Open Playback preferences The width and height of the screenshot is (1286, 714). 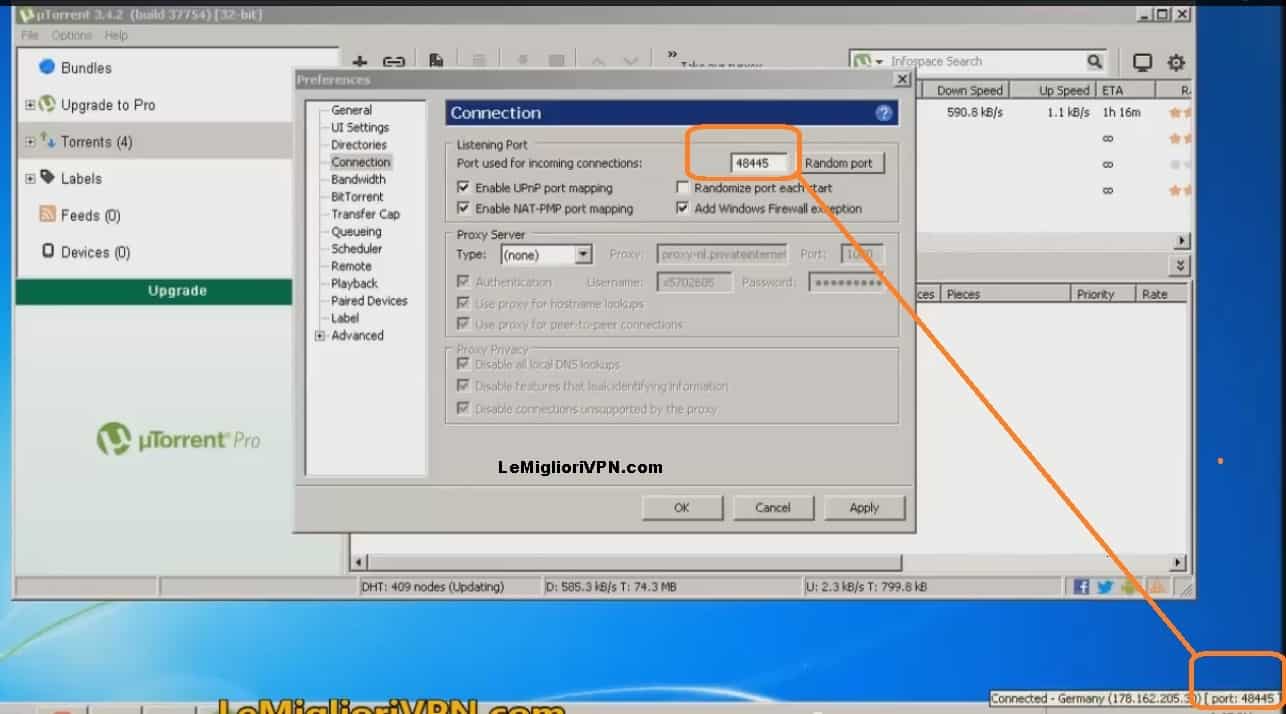pyautogui.click(x=355, y=283)
